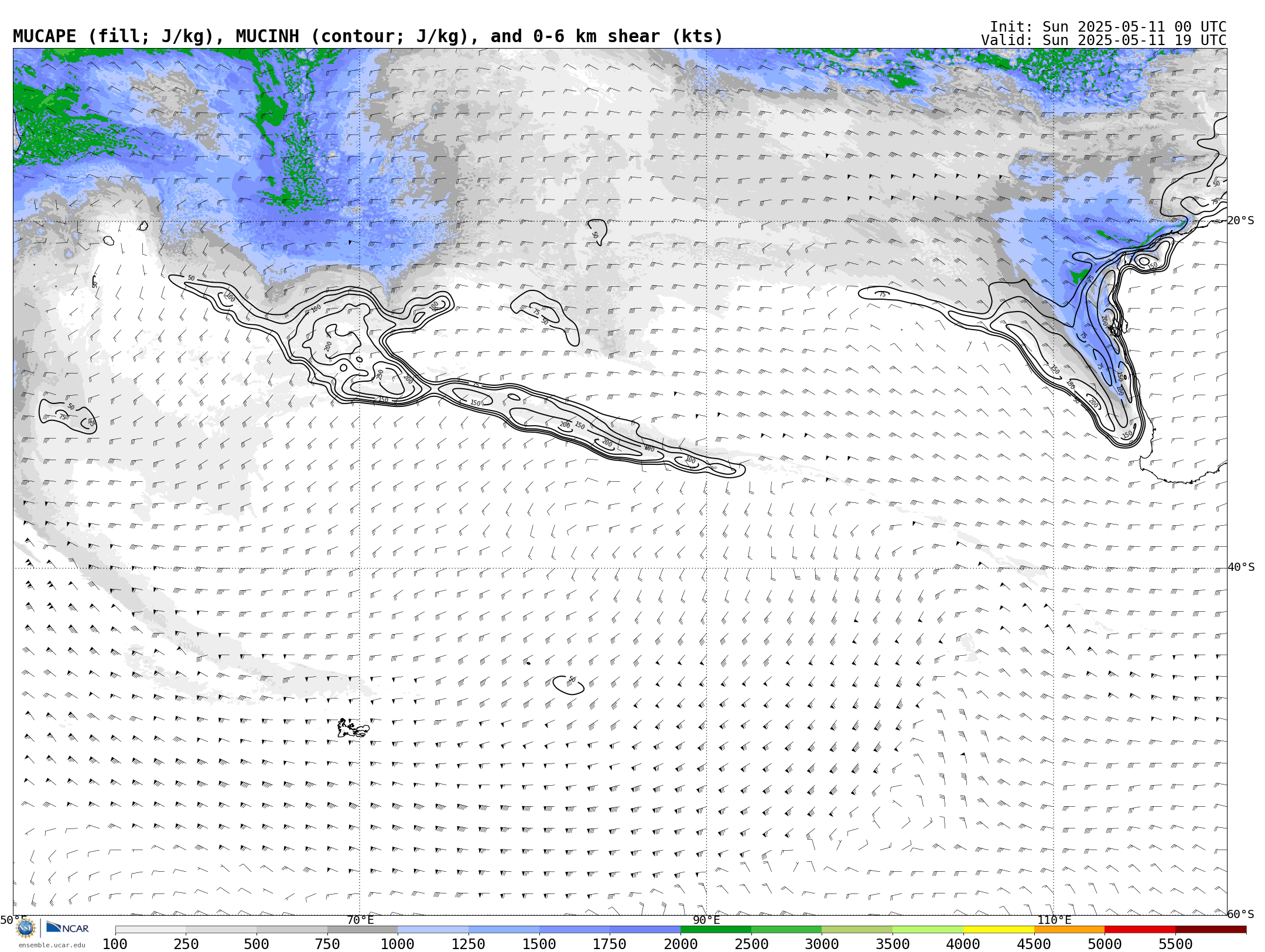Click the colorbar label 2500
Viewport: 1265px width, 952px height.
[751, 944]
